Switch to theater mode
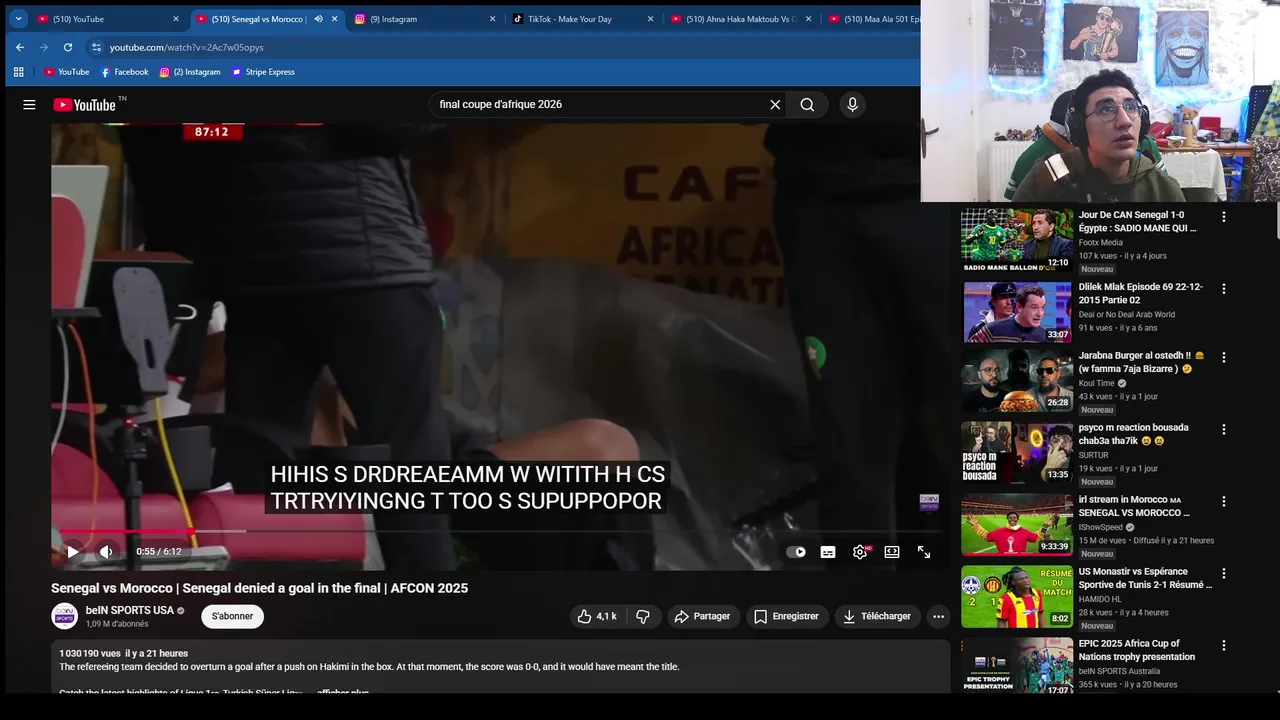The image size is (1280, 720). coord(892,552)
